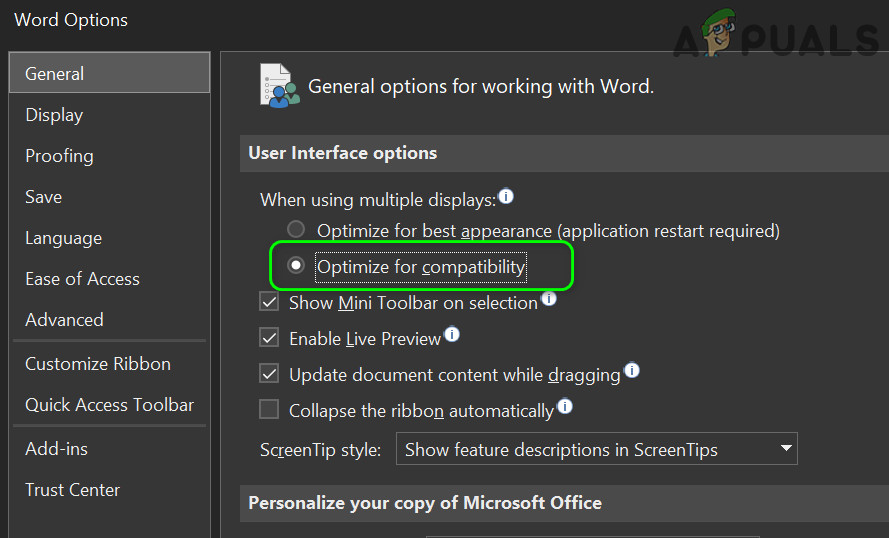
Task: Open the Quick Access Toolbar category
Action: (109, 405)
